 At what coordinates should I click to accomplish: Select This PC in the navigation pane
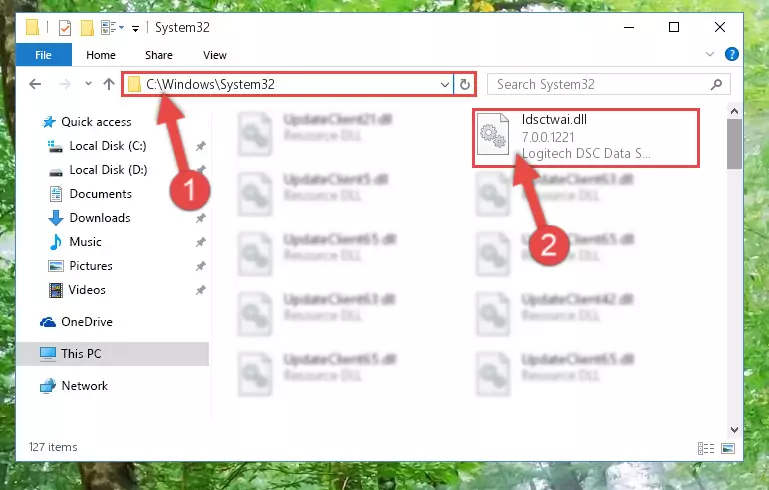tap(112, 354)
